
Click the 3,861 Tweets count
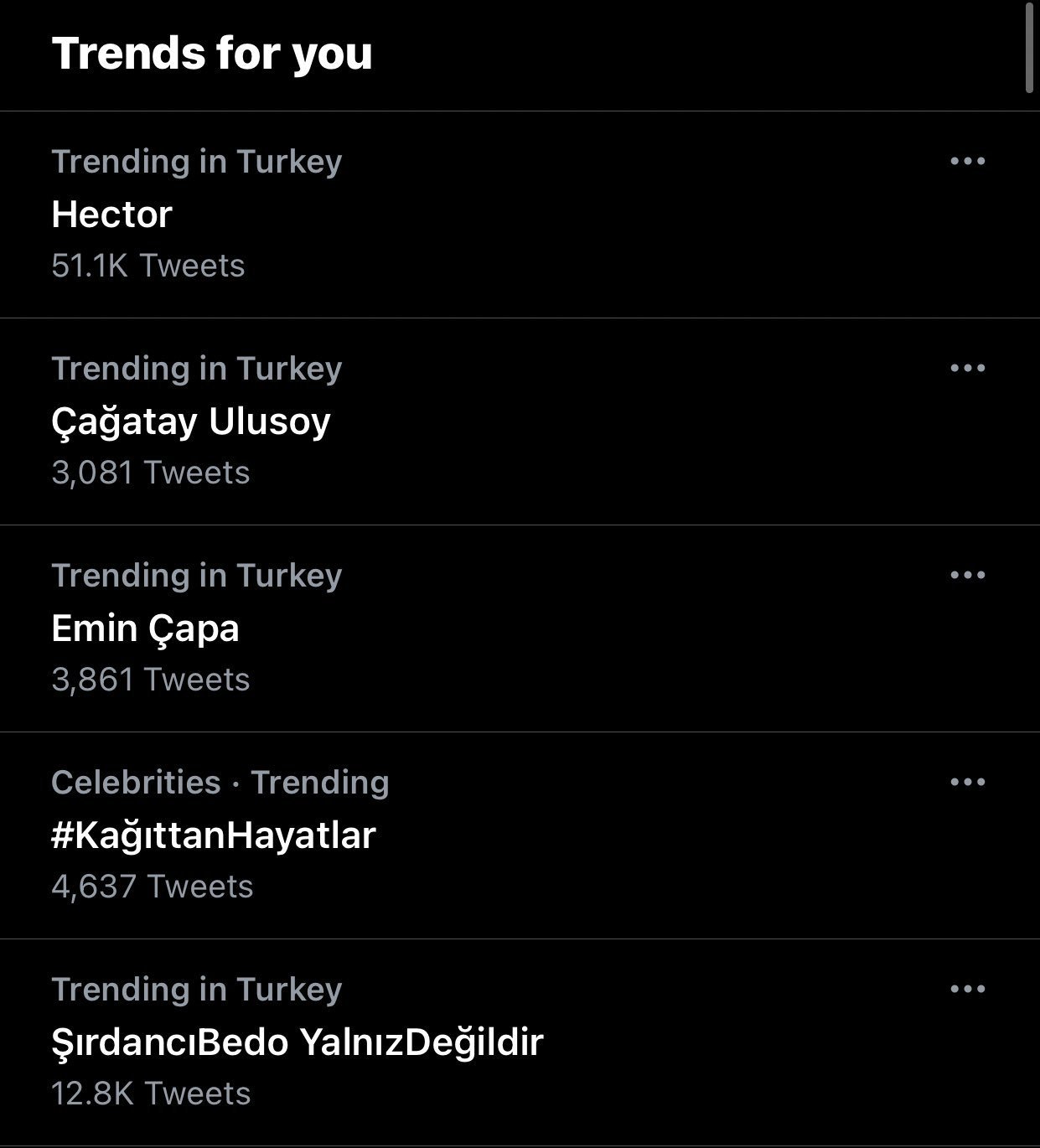[151, 680]
